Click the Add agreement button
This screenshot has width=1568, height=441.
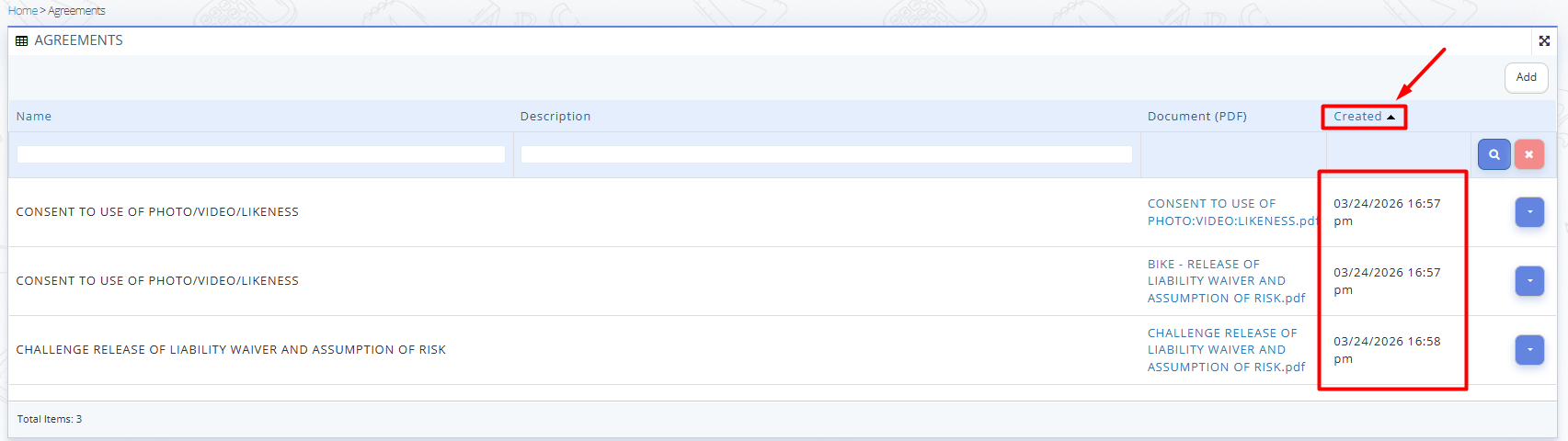[1526, 77]
